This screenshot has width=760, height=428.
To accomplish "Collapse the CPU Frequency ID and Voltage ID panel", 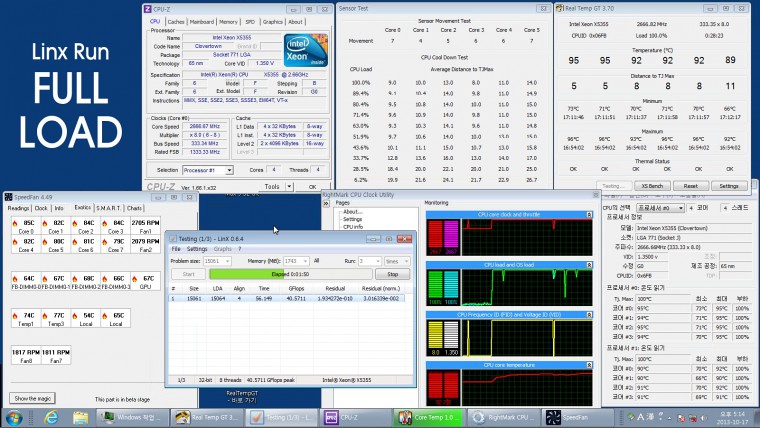I will click(589, 315).
